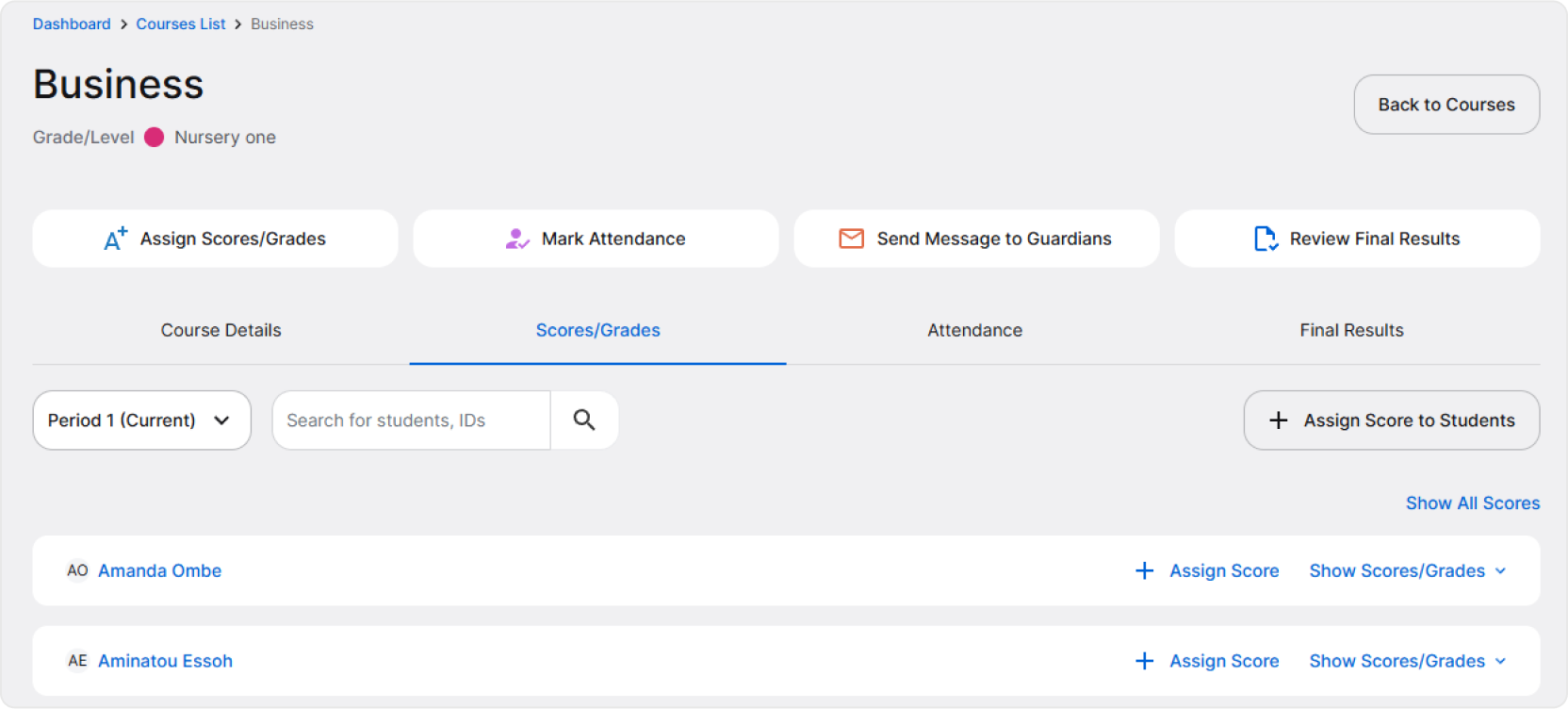The width and height of the screenshot is (1568, 709).
Task: Click the plus icon for Aminatou Essoh
Action: coord(1144,662)
